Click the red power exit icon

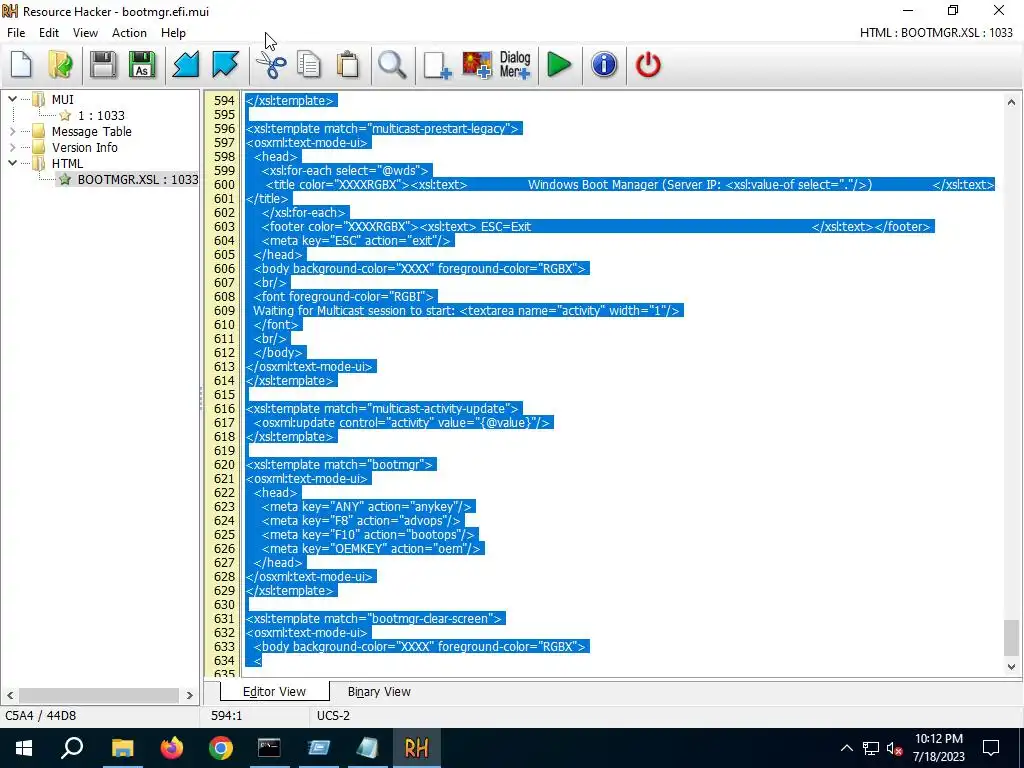tap(648, 65)
